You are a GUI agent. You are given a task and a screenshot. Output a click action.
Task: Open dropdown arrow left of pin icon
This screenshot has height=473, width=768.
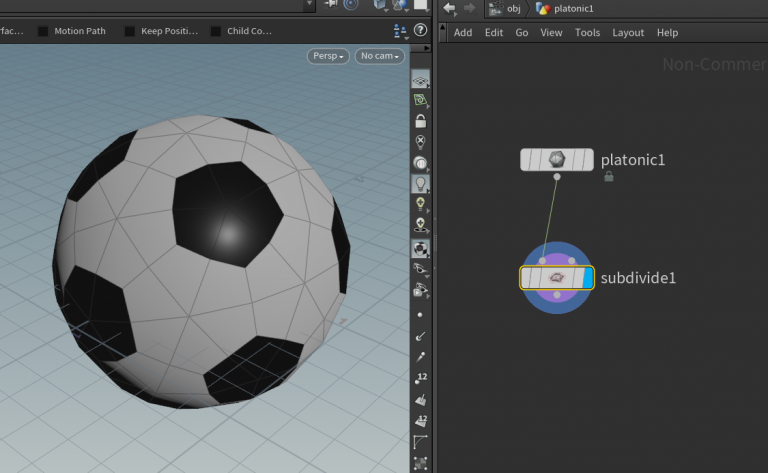309,4
